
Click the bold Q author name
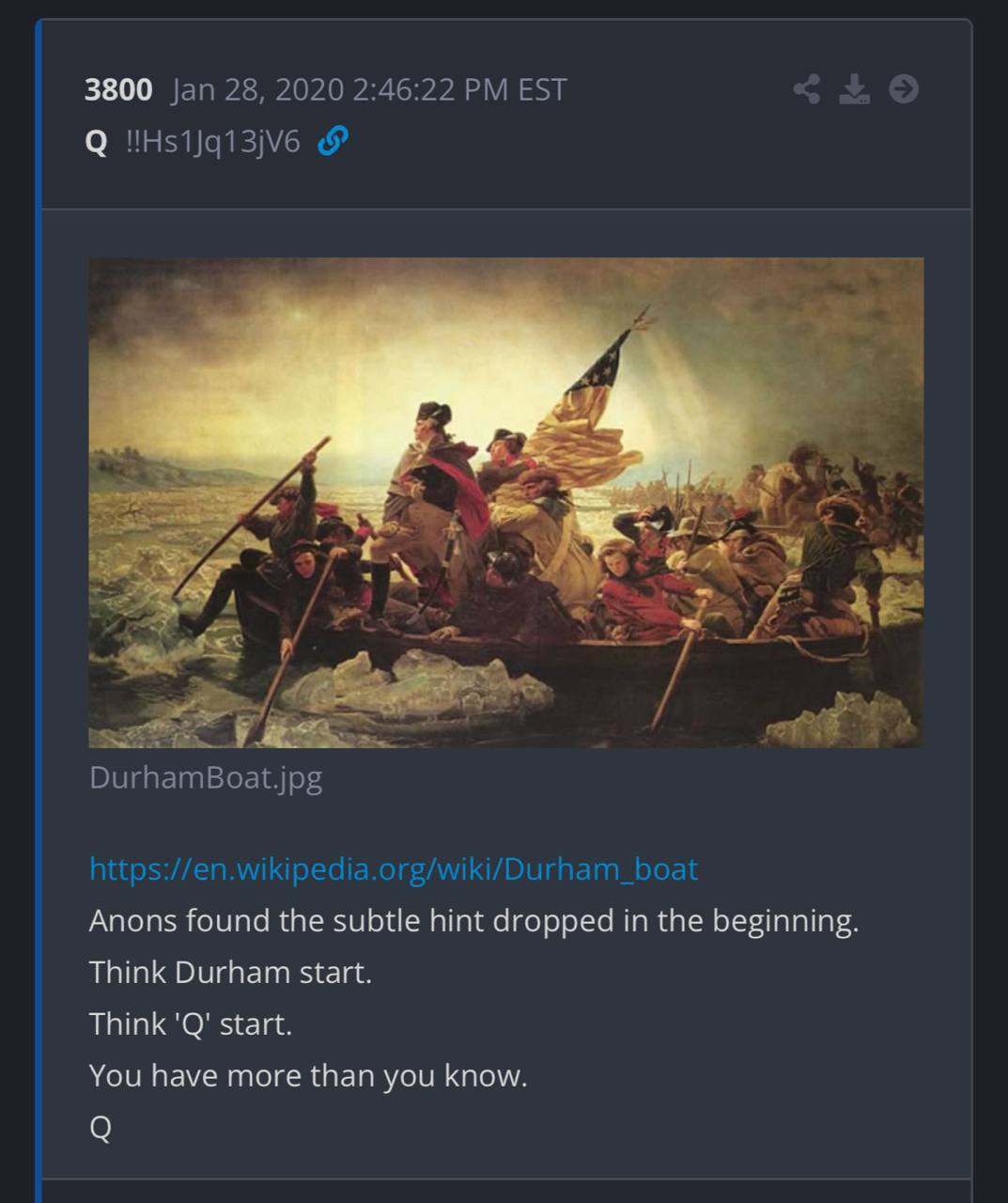click(x=96, y=143)
